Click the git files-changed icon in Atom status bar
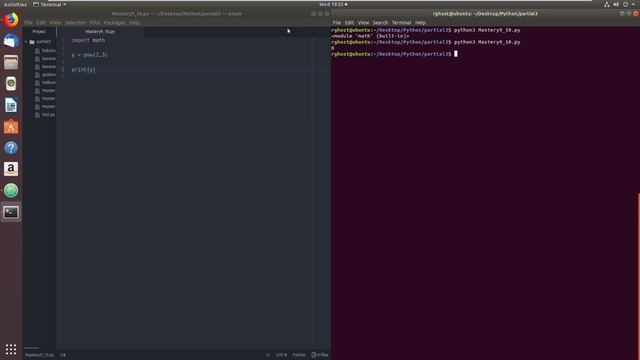Screen dimensions: 640x360 coord(313,355)
